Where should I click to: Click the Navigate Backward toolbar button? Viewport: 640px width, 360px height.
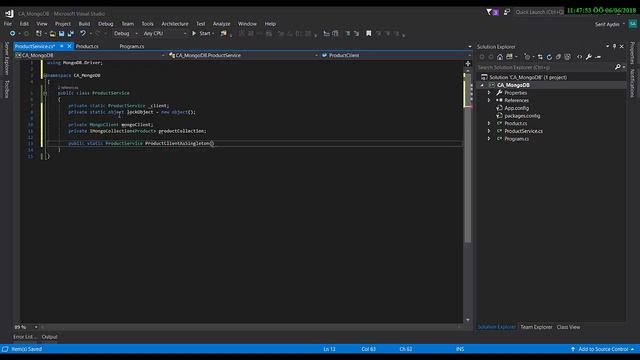coord(13,33)
